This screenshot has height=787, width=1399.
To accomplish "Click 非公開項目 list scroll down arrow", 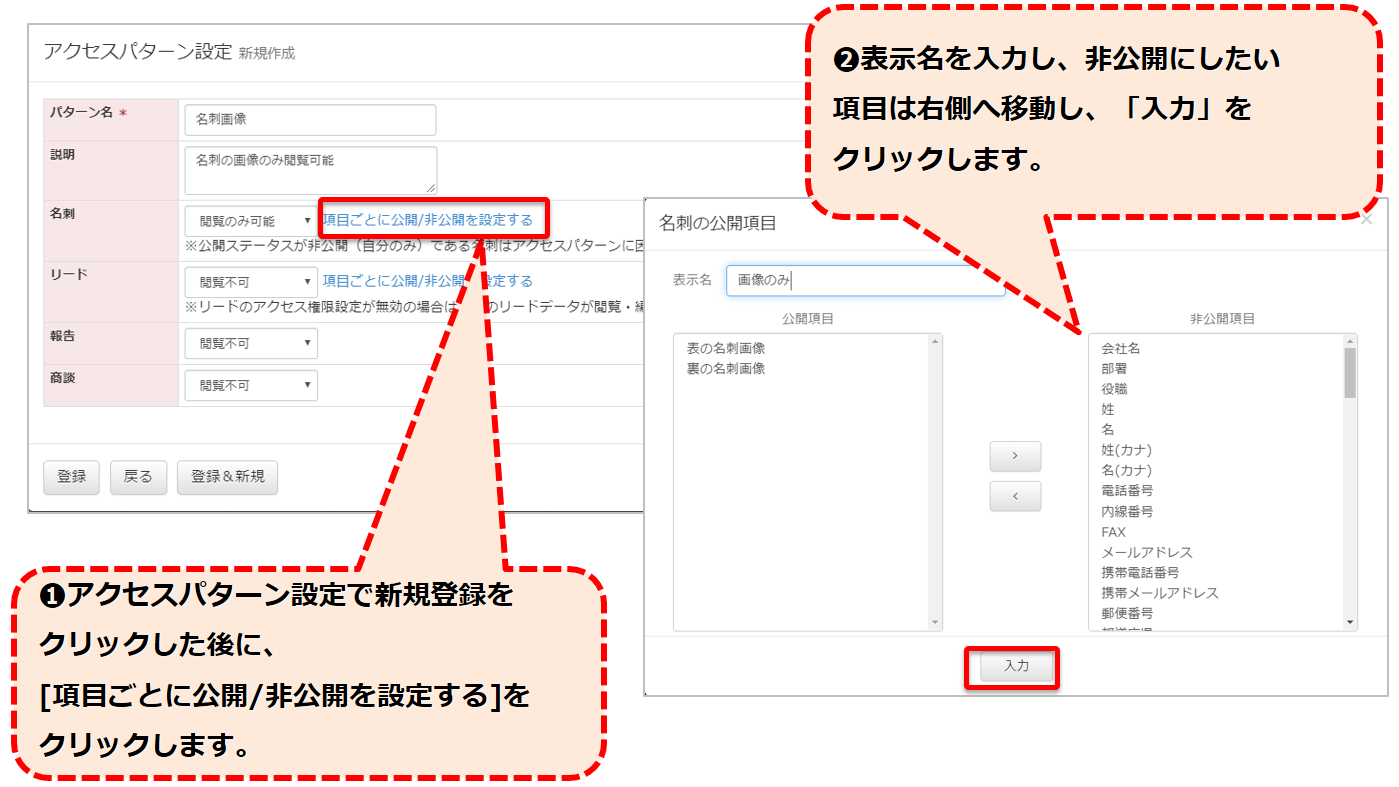I will tap(1350, 623).
